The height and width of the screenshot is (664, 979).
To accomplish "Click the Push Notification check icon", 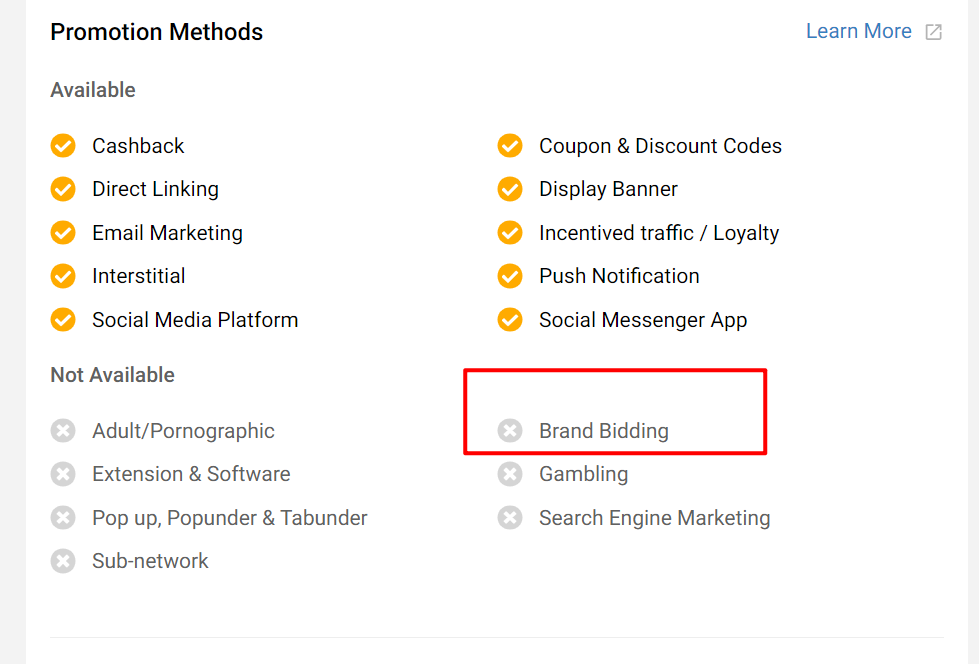I will 510,276.
